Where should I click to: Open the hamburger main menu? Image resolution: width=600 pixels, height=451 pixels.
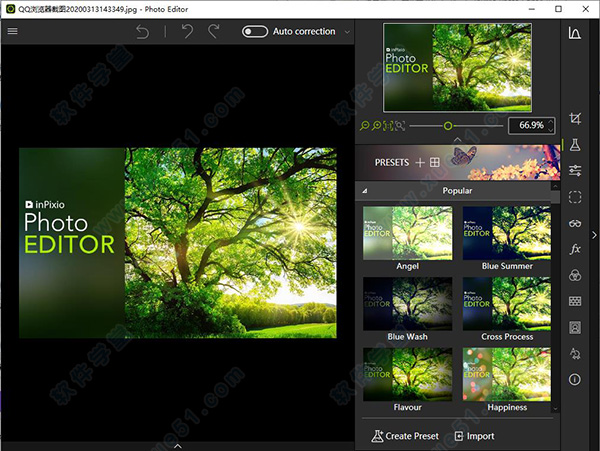coord(12,31)
